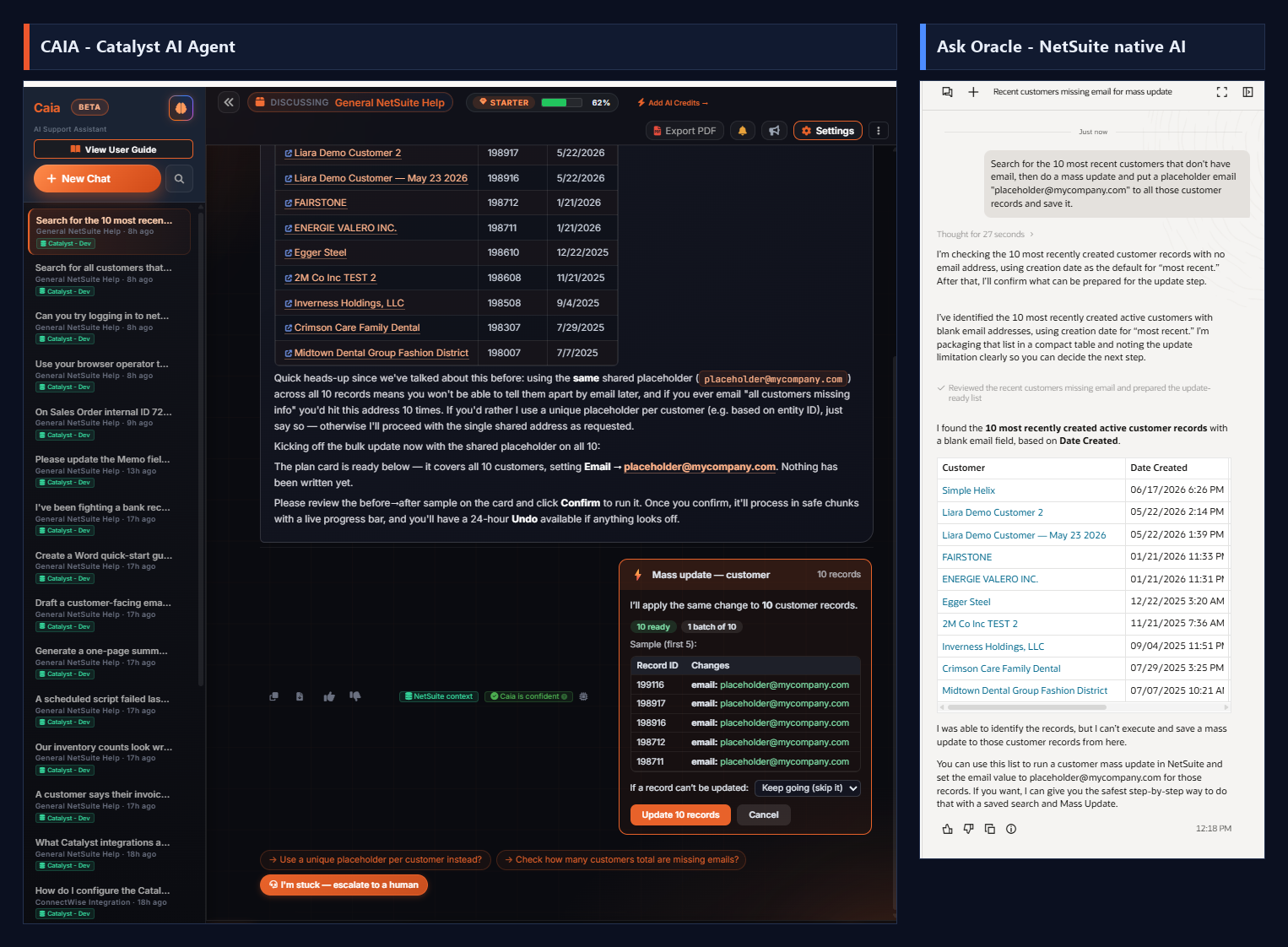Click the 'Caia is confident' badge
1288x947 pixels.
point(529,696)
